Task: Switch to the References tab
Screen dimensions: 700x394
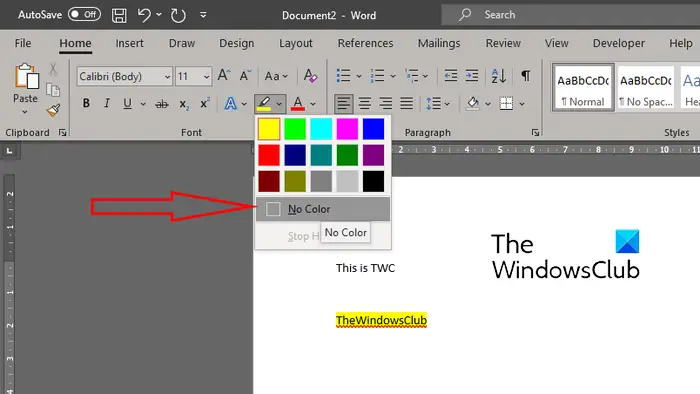Action: (365, 43)
